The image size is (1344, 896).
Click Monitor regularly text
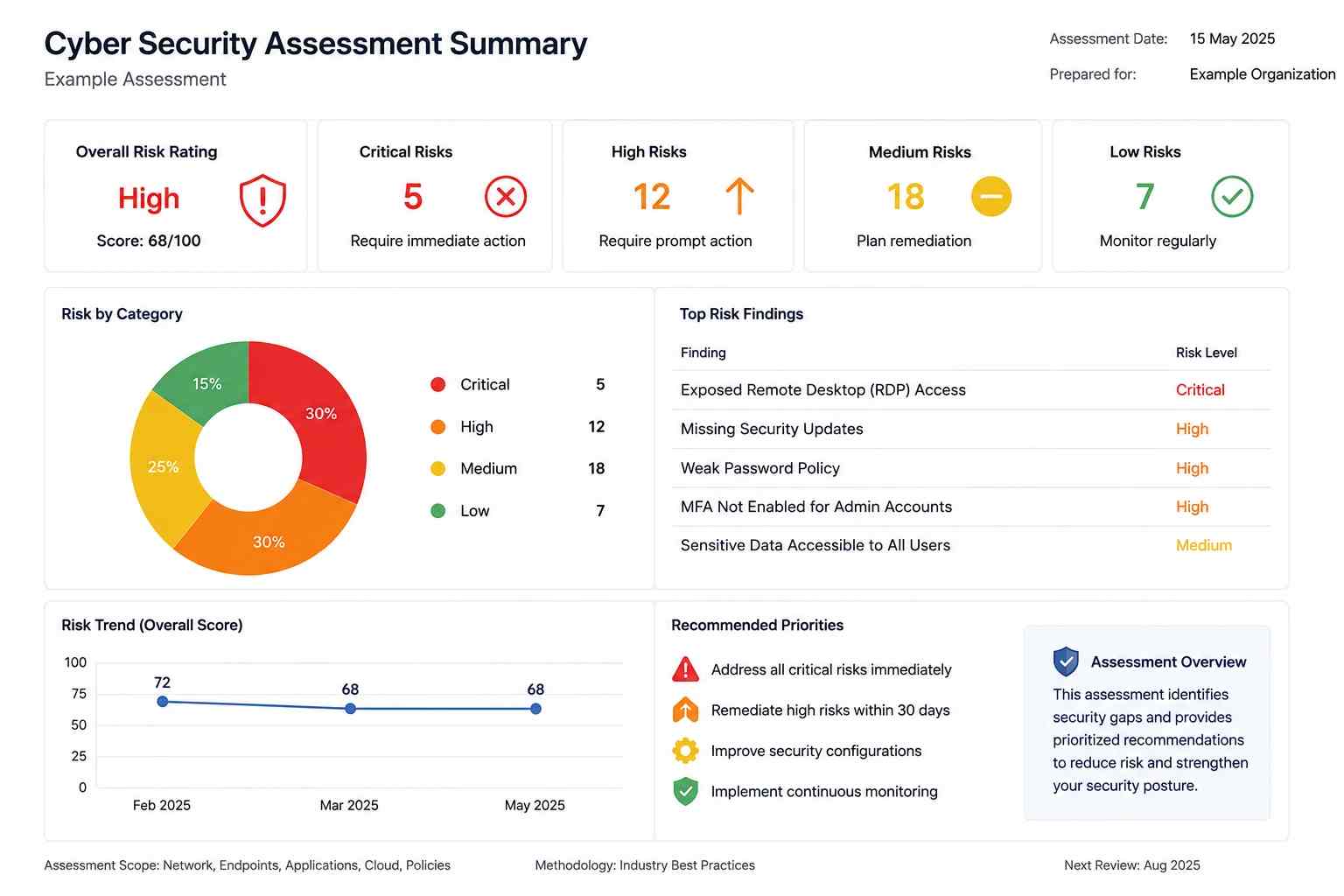(1158, 241)
